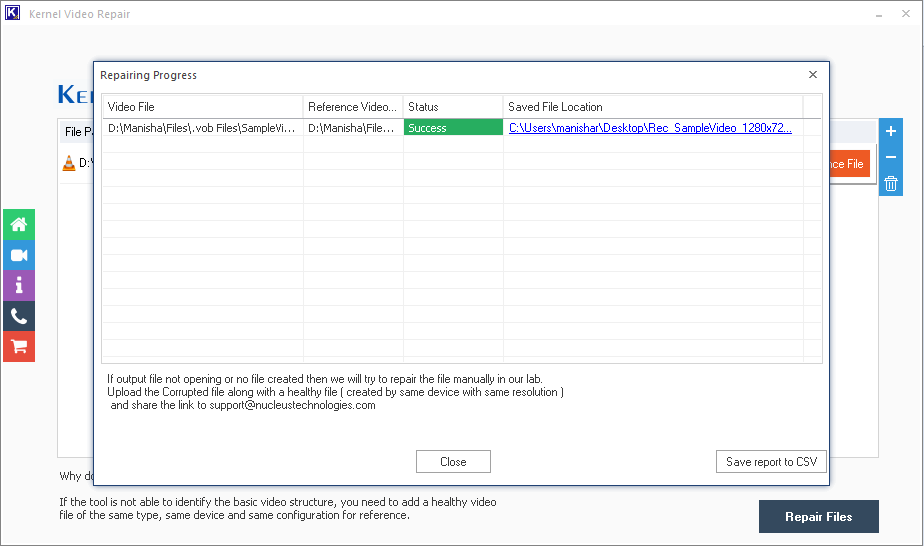Image resolution: width=924 pixels, height=546 pixels.
Task: Click the minus remove file icon
Action: pos(891,157)
